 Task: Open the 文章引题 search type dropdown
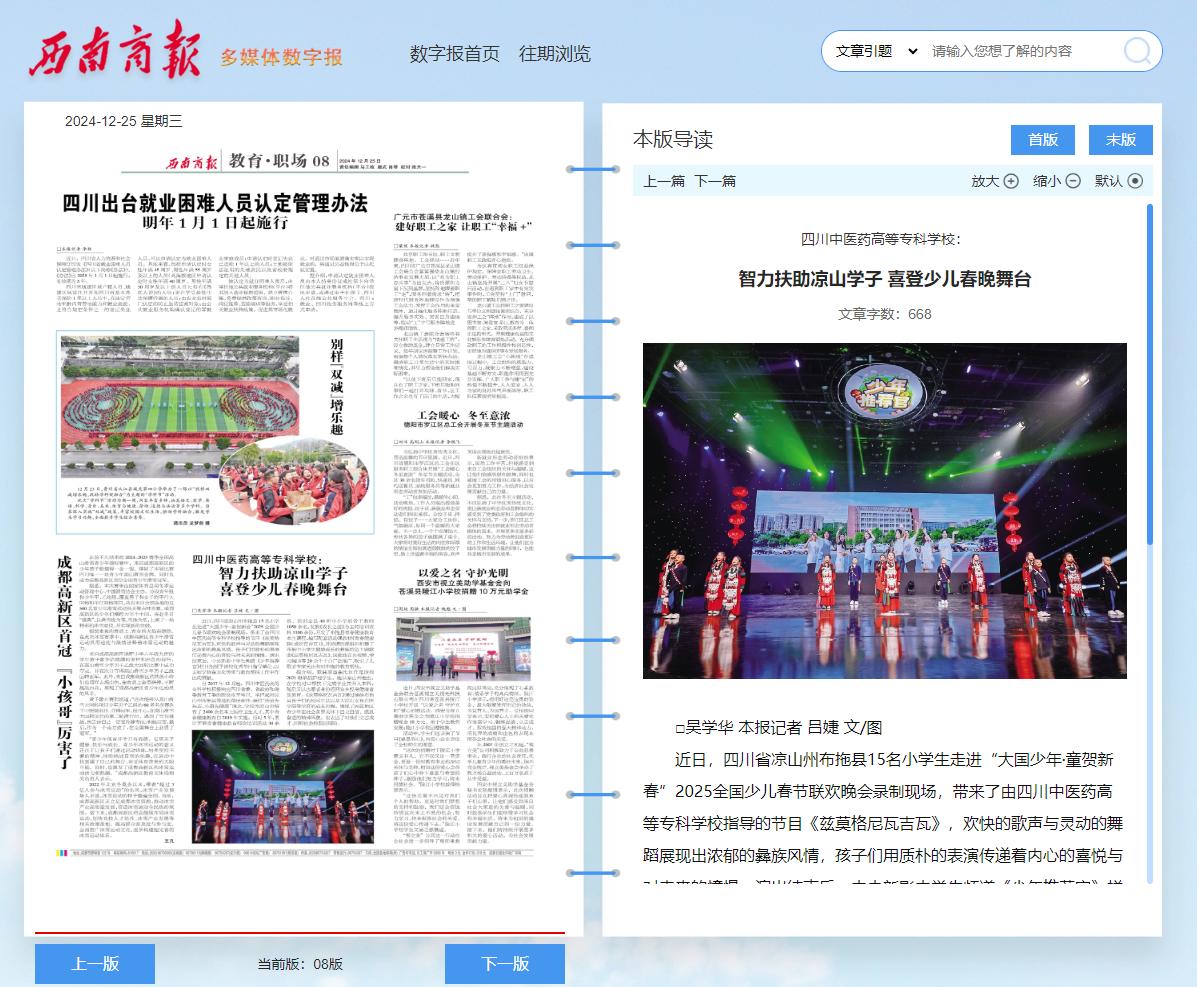coord(876,51)
